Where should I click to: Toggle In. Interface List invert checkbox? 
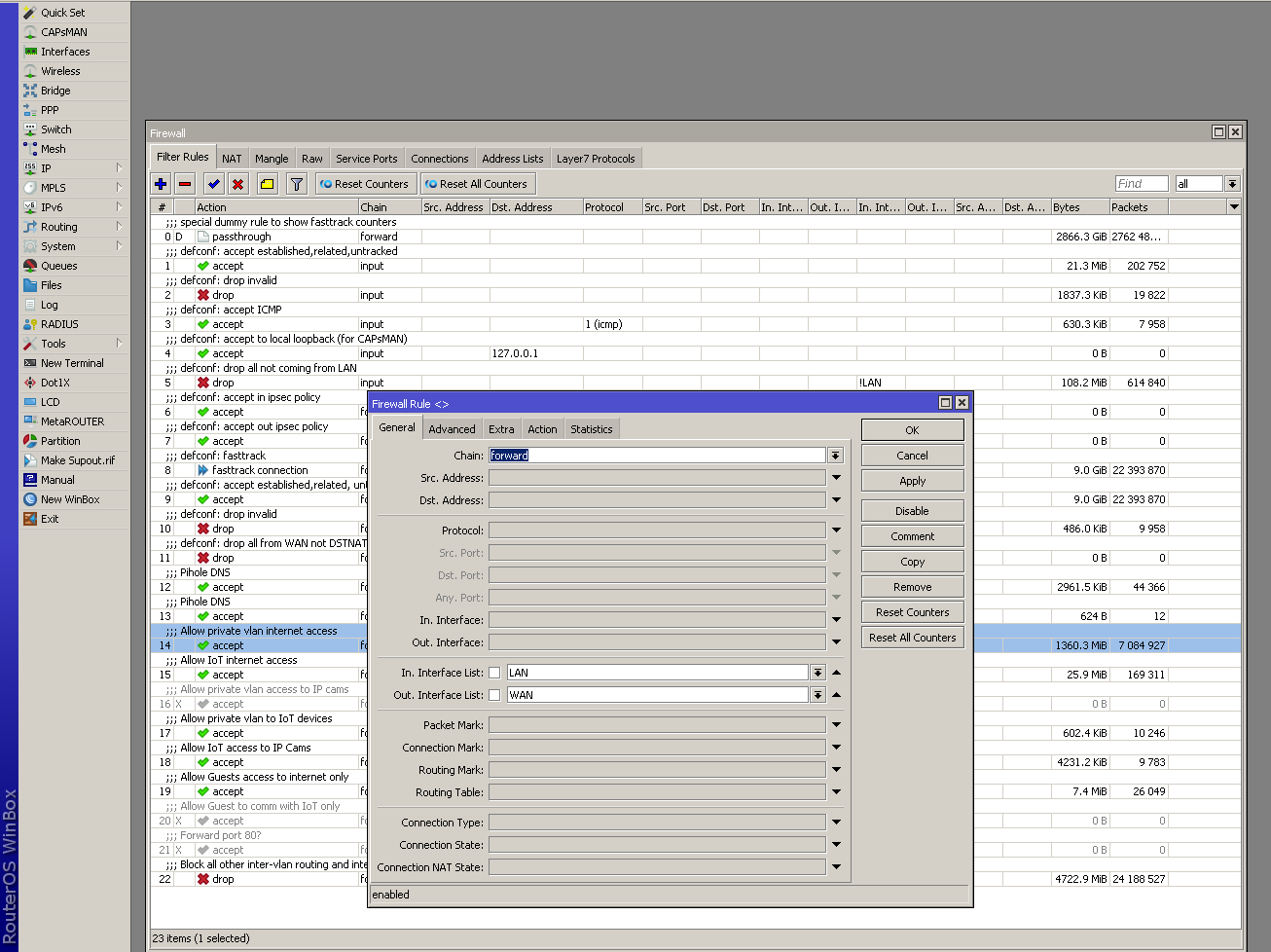(494, 673)
